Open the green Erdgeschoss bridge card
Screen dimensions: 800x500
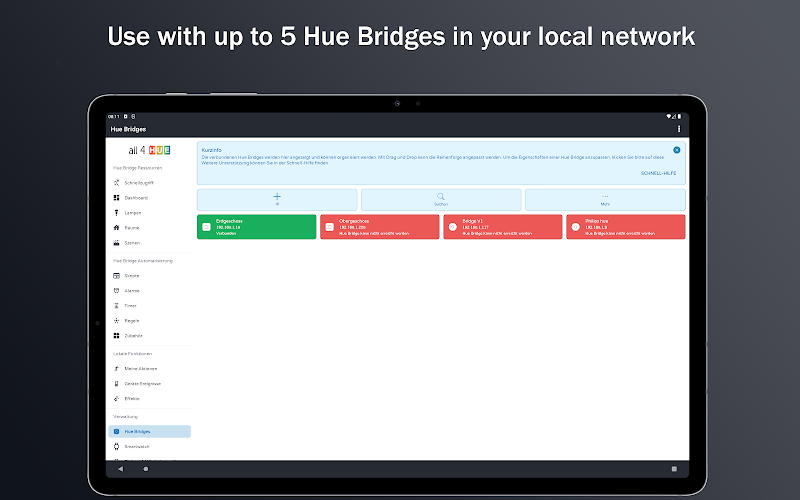257,227
